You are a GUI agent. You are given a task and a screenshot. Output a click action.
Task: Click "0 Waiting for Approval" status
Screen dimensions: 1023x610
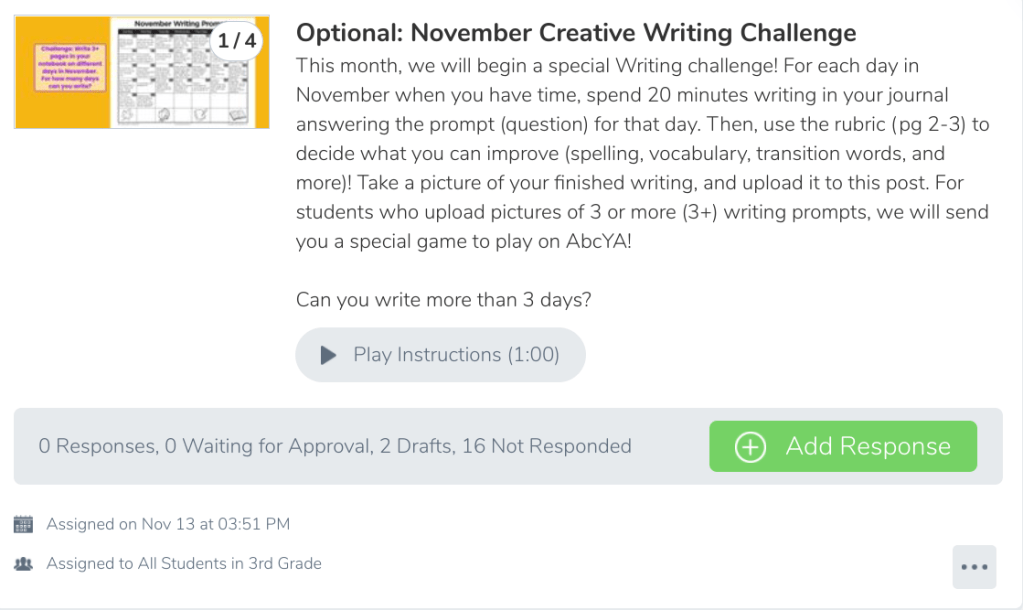[x=267, y=447]
